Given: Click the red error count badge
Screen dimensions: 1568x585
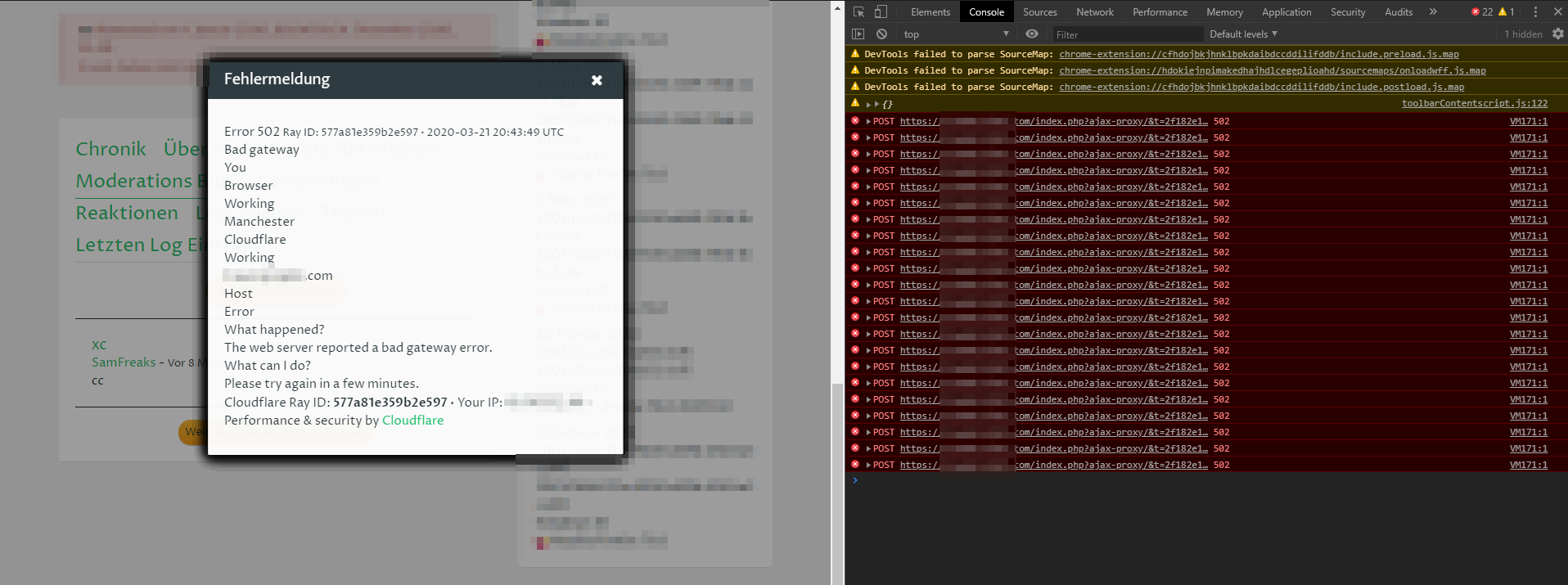Looking at the screenshot, I should click(1482, 11).
